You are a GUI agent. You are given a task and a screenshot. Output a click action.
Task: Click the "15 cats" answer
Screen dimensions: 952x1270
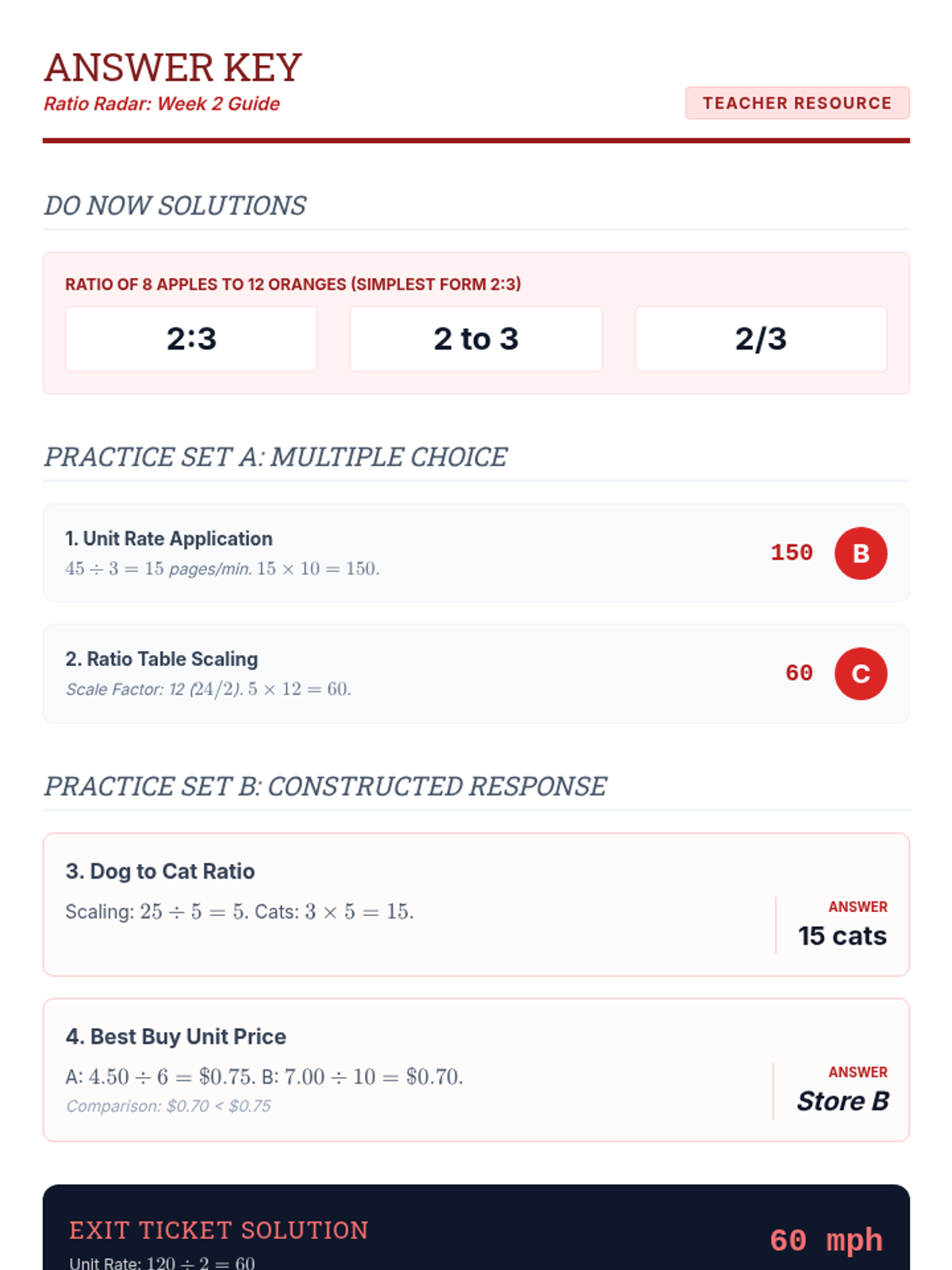click(843, 936)
